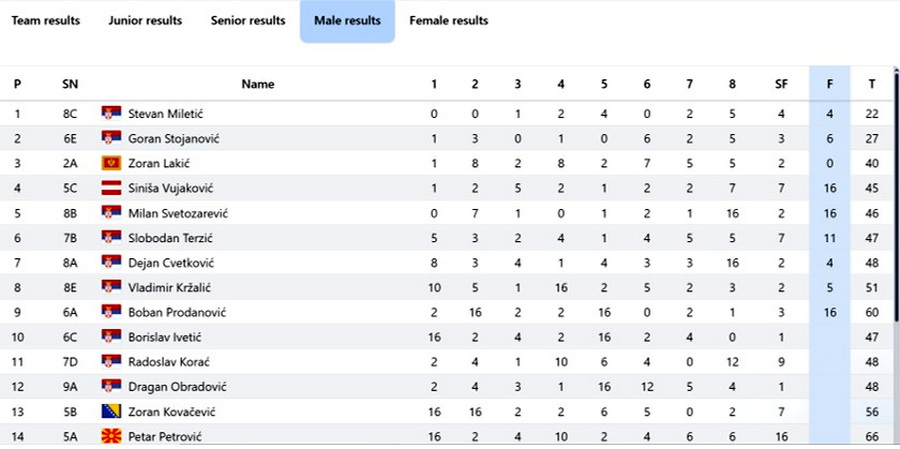900x449 pixels.
Task: Click the T total column header
Action: (872, 84)
